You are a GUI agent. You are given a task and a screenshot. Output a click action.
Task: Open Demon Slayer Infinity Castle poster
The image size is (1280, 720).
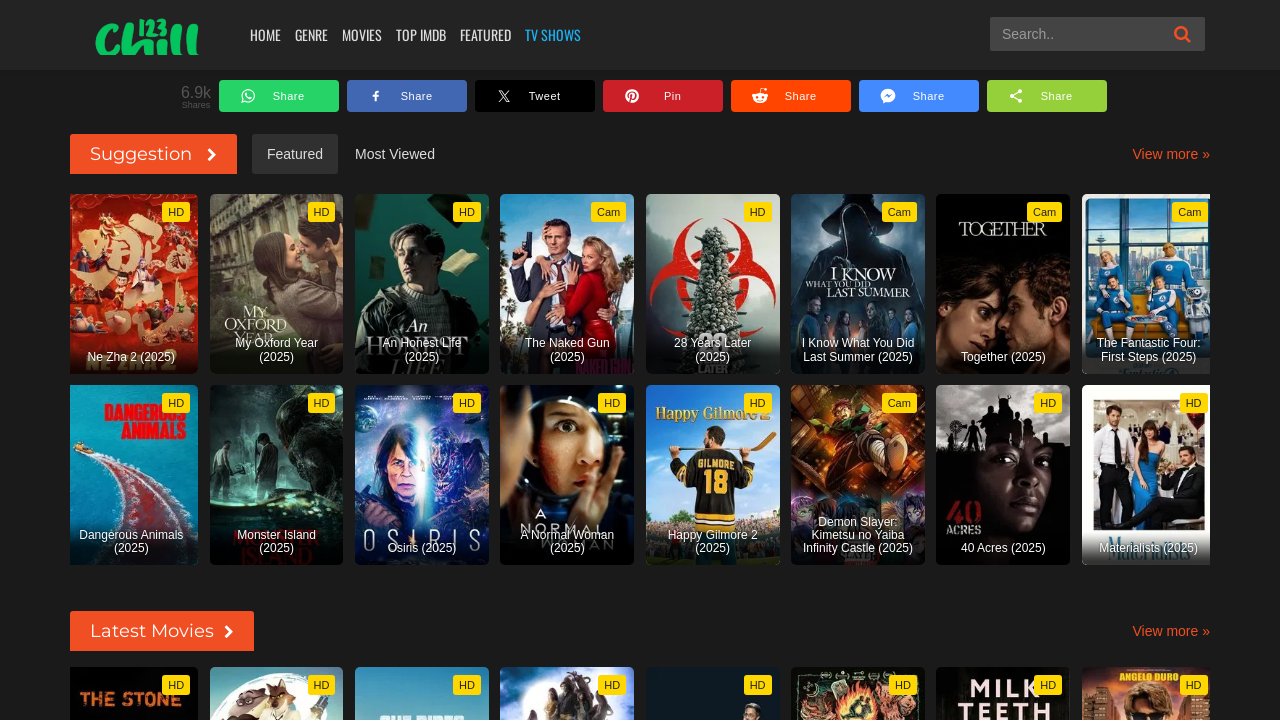(858, 475)
